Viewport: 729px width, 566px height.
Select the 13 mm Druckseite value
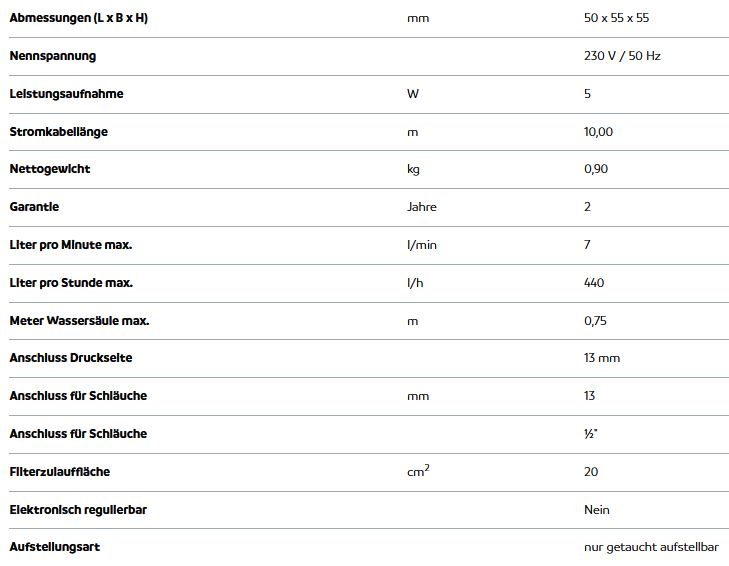coord(602,358)
